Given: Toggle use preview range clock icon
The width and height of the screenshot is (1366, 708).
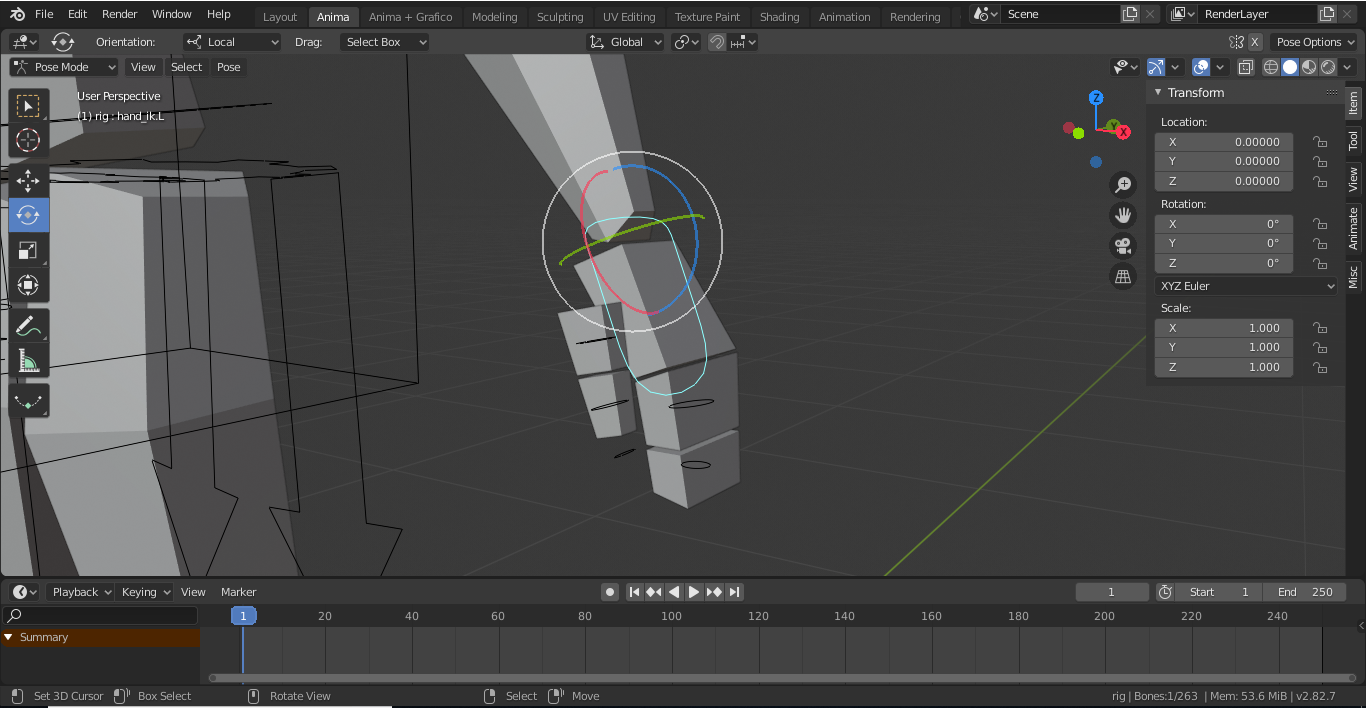Looking at the screenshot, I should click(1165, 592).
